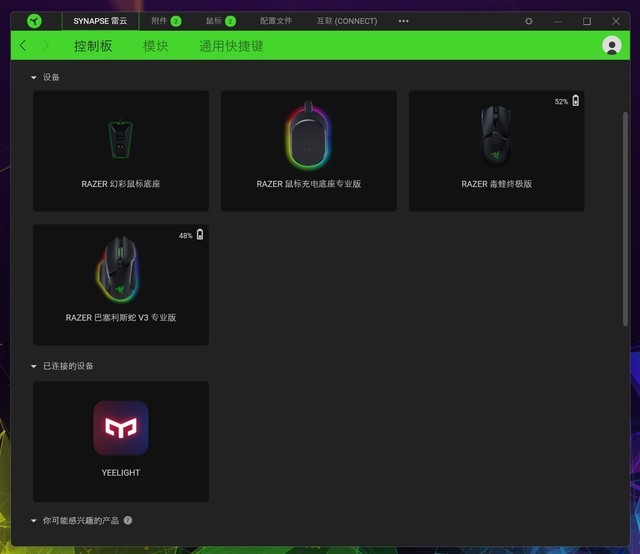Click the Razer Synapse logo icon
Viewport: 640px width, 554px height.
pos(34,21)
